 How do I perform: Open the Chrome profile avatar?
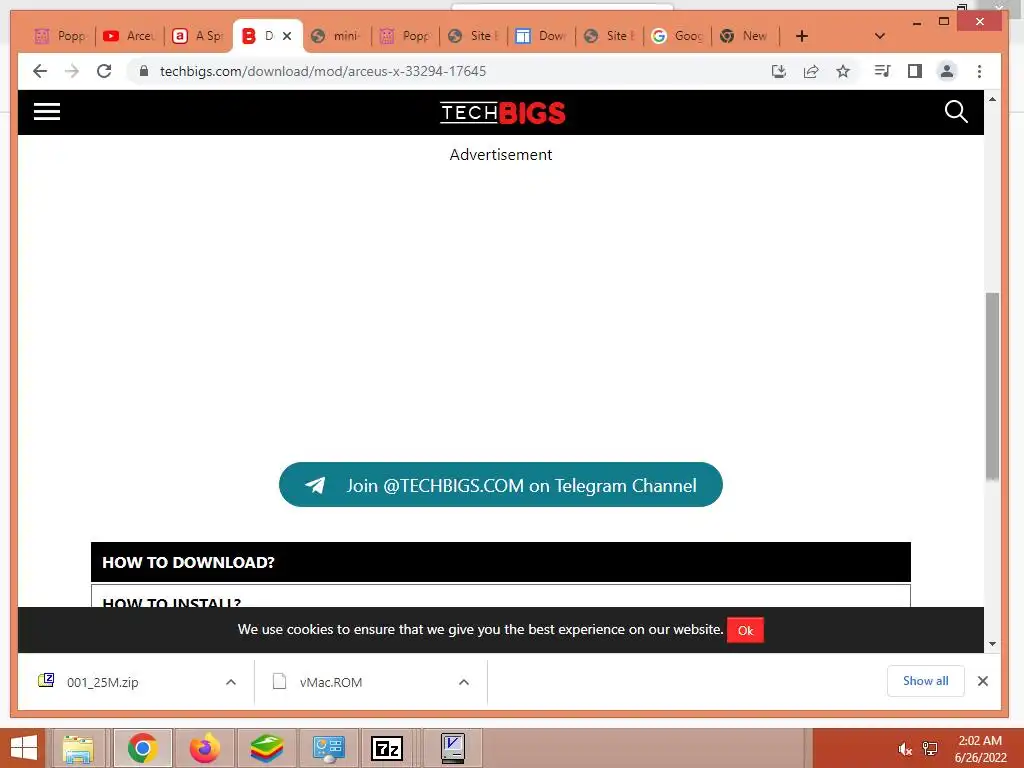click(947, 71)
